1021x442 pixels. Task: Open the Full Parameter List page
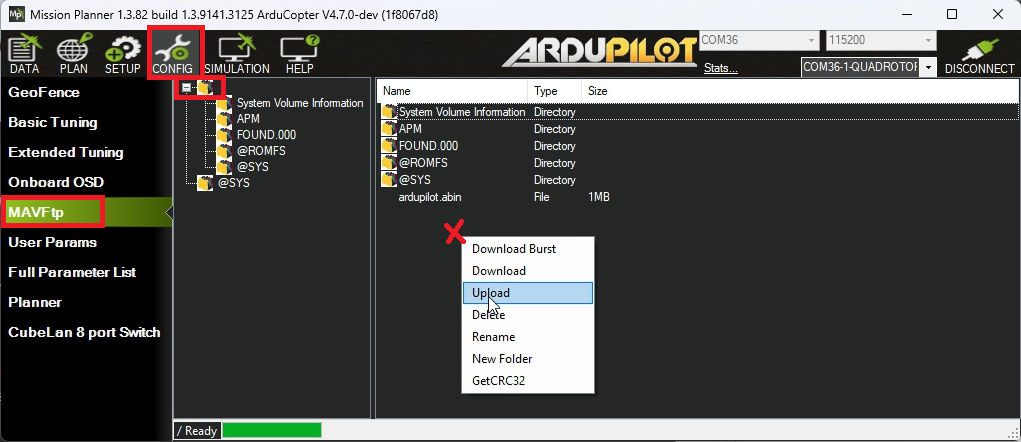coord(72,272)
